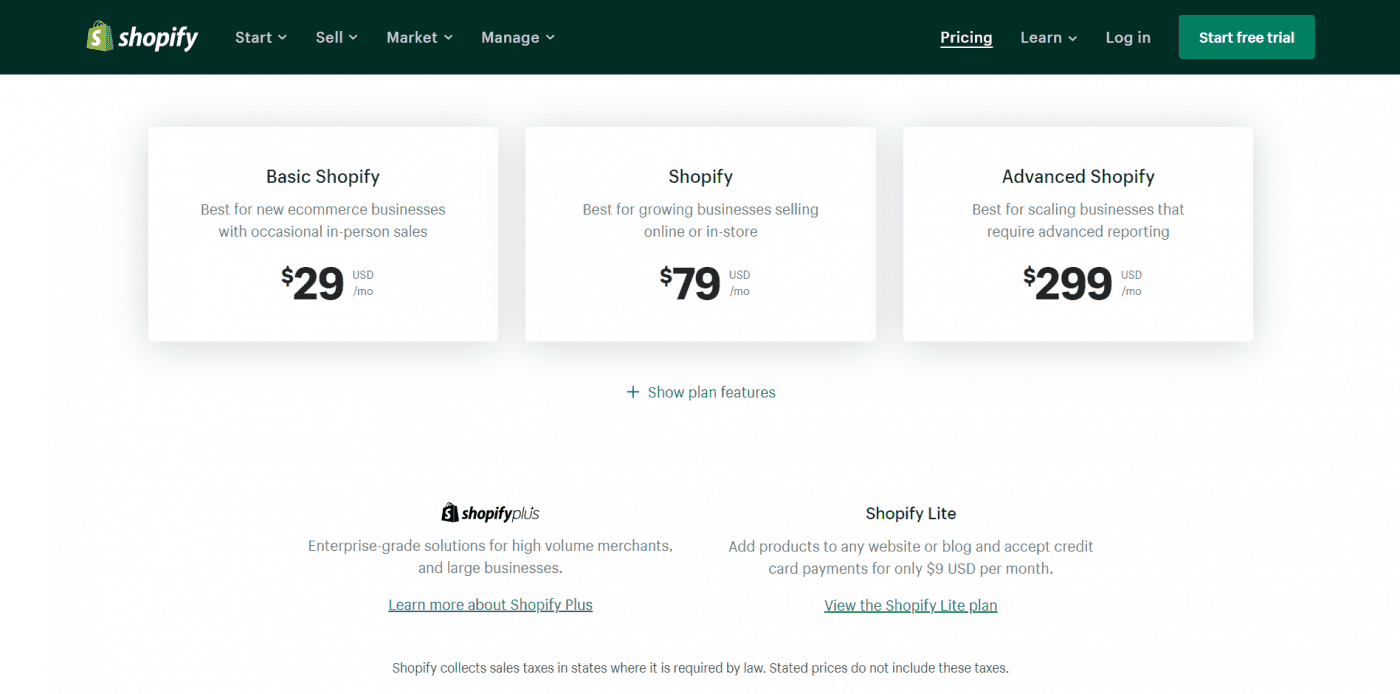Expand Show plan features
The width and height of the screenshot is (1400, 694).
click(x=701, y=392)
